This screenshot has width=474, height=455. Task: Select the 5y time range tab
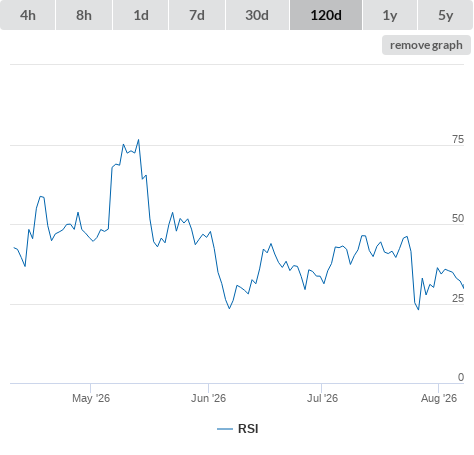click(445, 15)
